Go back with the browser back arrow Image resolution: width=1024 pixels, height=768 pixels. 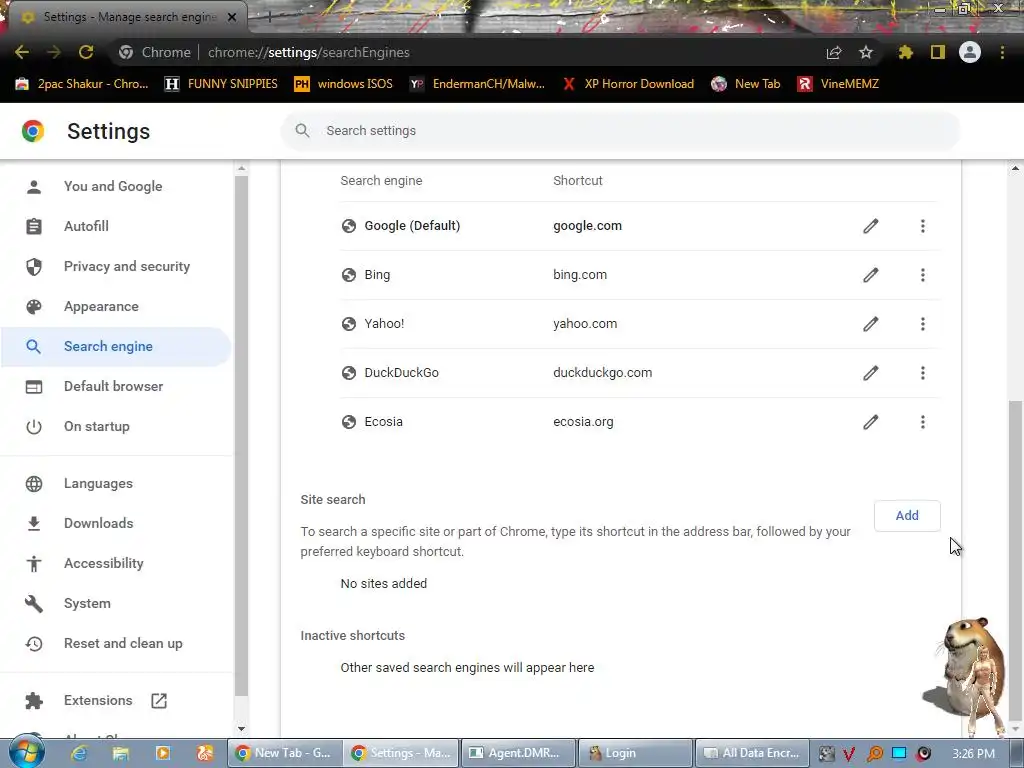coord(22,52)
